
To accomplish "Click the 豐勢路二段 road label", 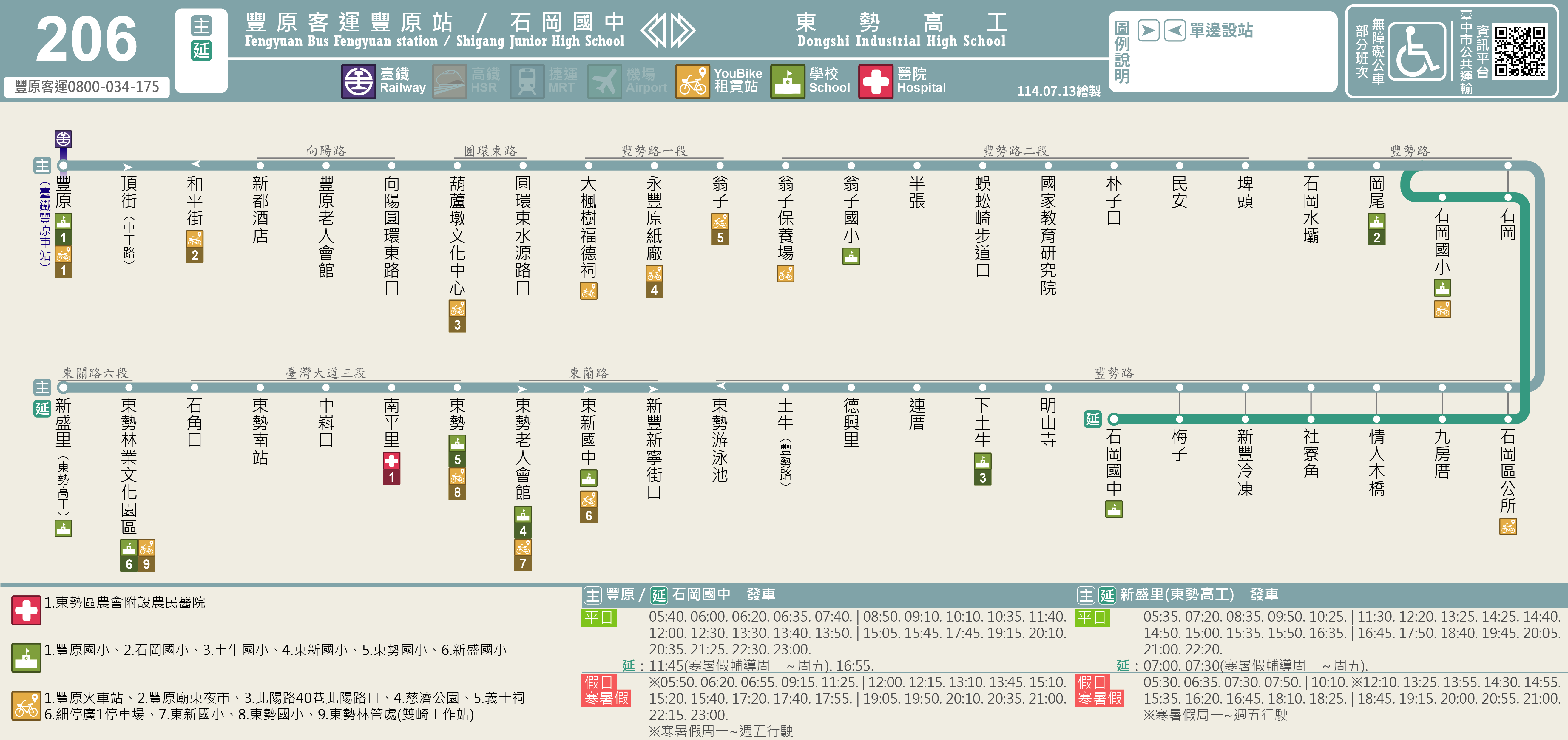I will (1015, 150).
